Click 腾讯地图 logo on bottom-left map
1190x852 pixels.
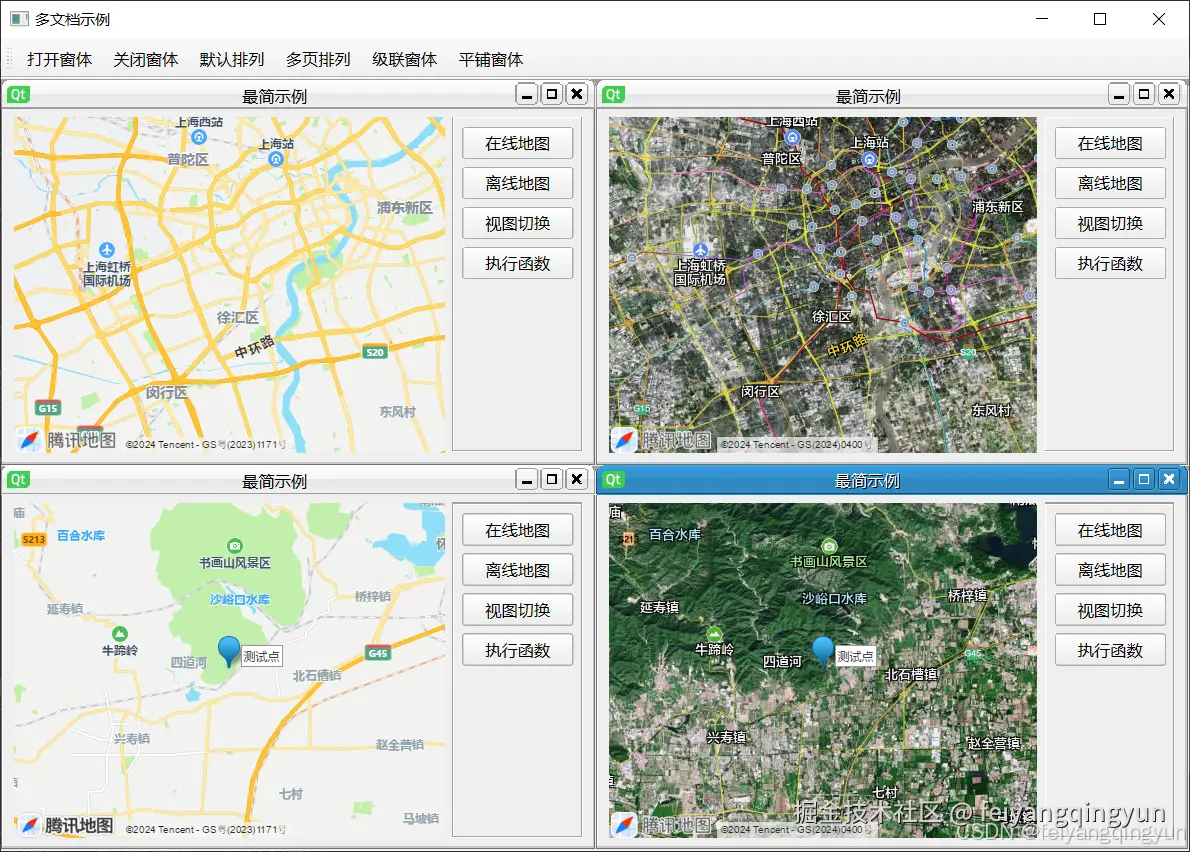(66, 825)
